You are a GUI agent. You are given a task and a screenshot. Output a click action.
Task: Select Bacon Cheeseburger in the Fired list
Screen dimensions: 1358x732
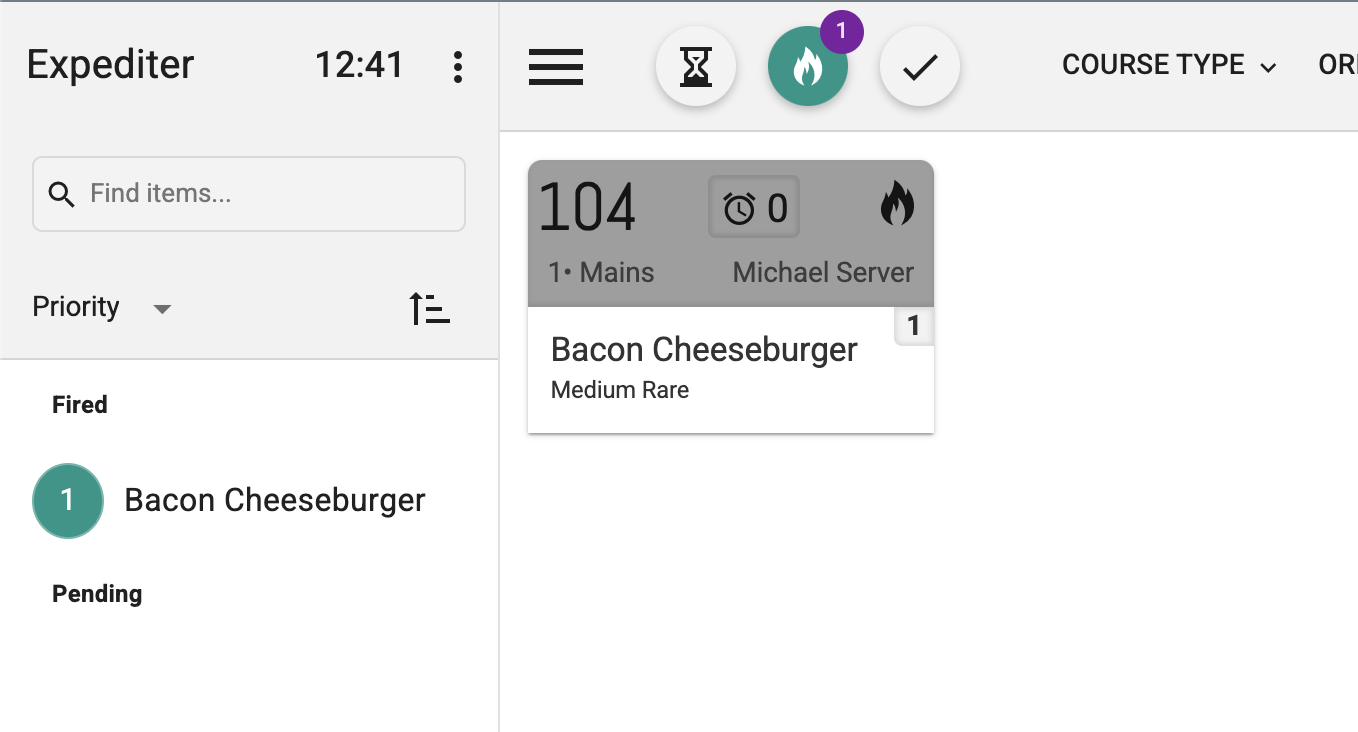pos(275,500)
